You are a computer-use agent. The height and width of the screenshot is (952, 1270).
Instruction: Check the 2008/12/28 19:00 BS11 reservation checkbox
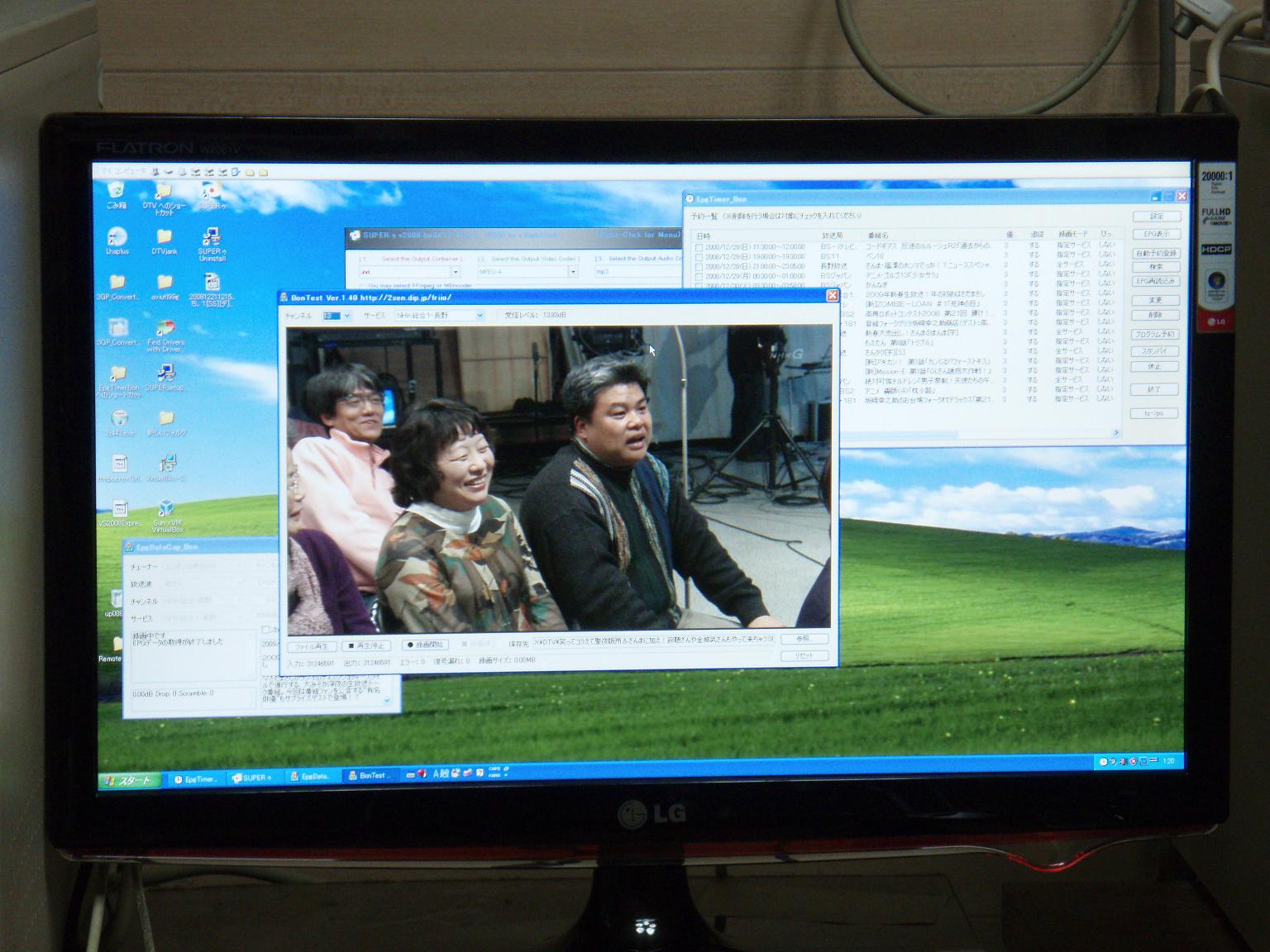(699, 257)
